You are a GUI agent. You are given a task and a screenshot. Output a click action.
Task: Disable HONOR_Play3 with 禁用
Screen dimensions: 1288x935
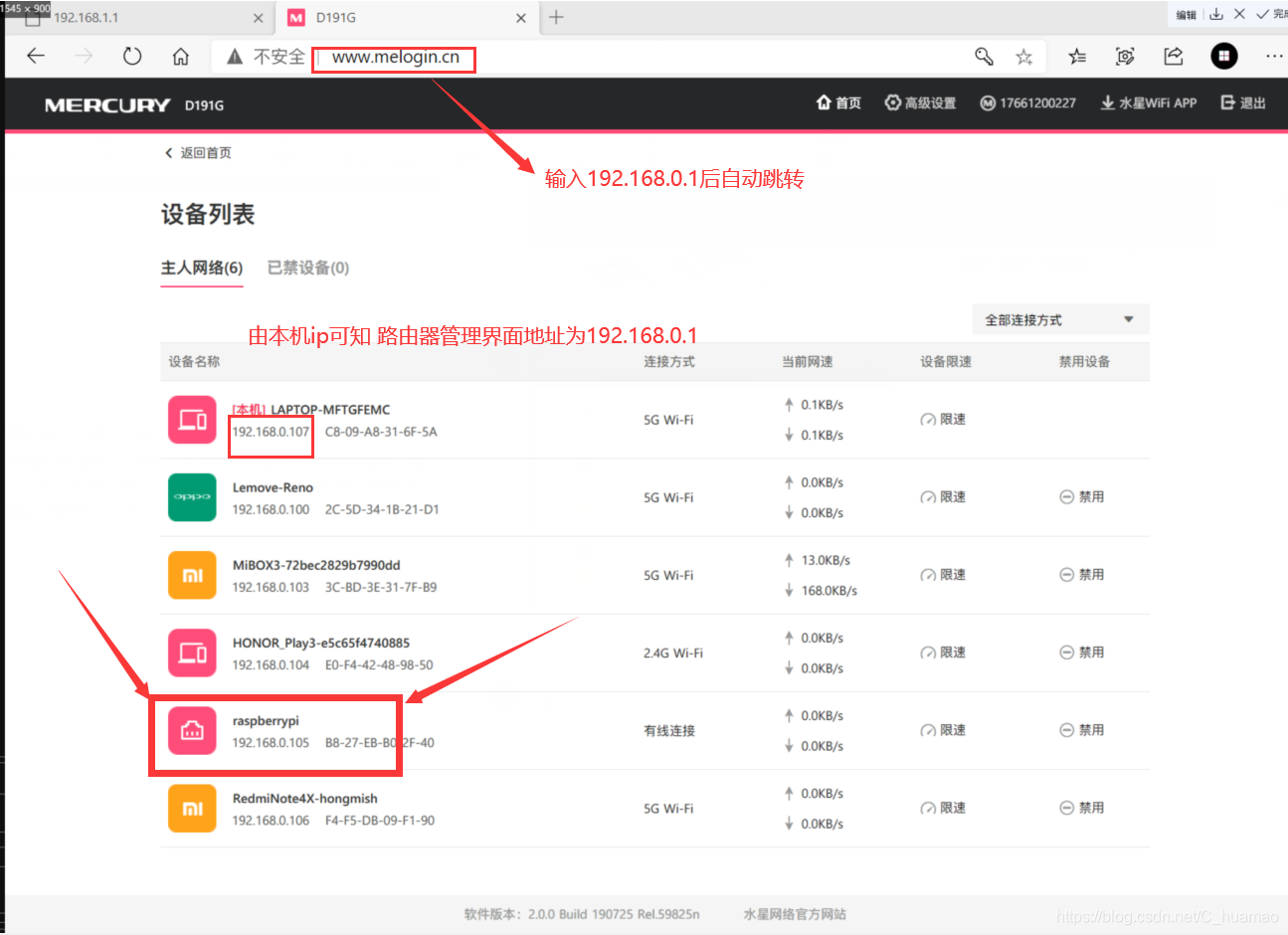(1082, 653)
